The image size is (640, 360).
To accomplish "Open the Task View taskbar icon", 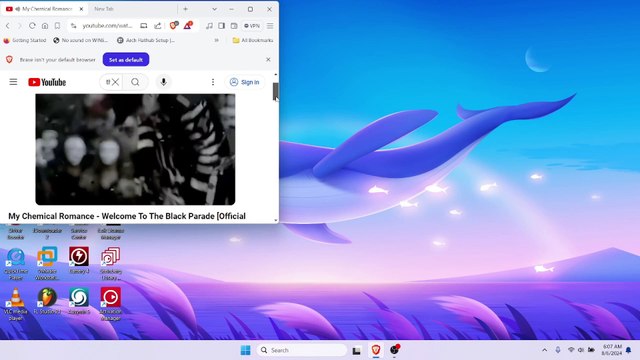I will 357,350.
